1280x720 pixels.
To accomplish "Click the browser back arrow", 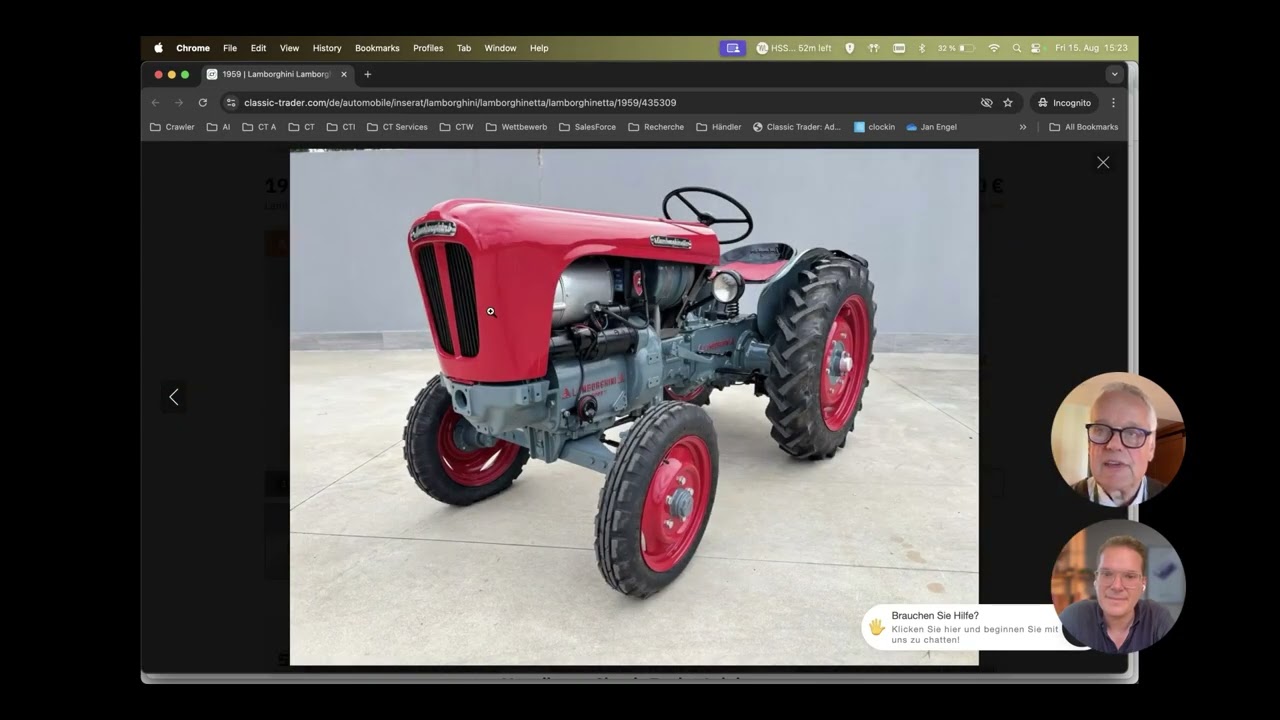I will 155,103.
